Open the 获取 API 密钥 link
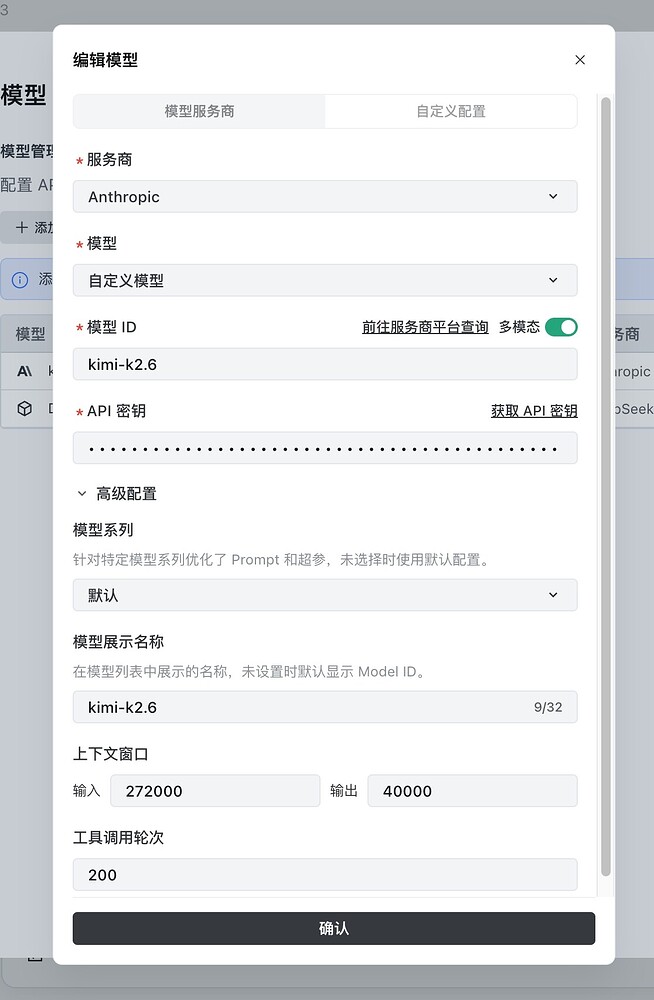 (534, 411)
